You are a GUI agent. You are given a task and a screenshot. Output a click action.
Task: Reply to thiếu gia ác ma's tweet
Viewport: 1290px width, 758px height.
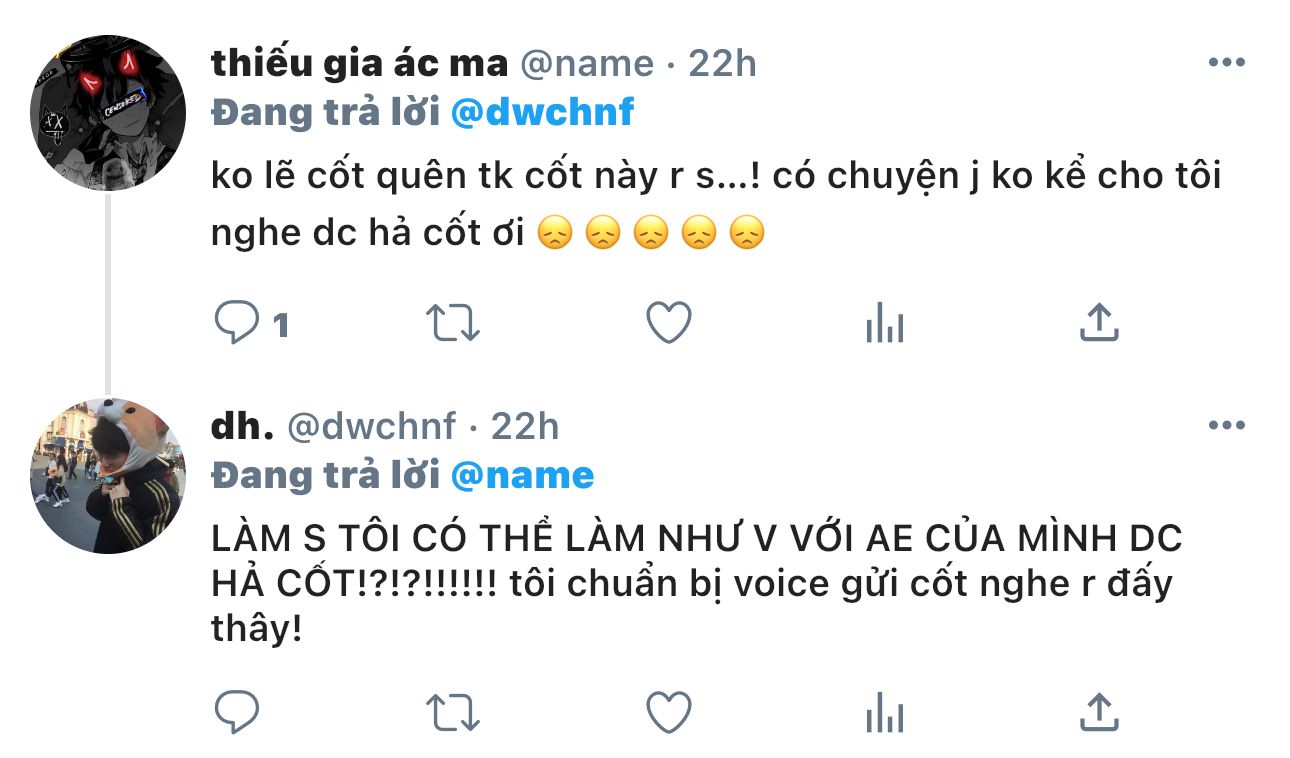238,323
